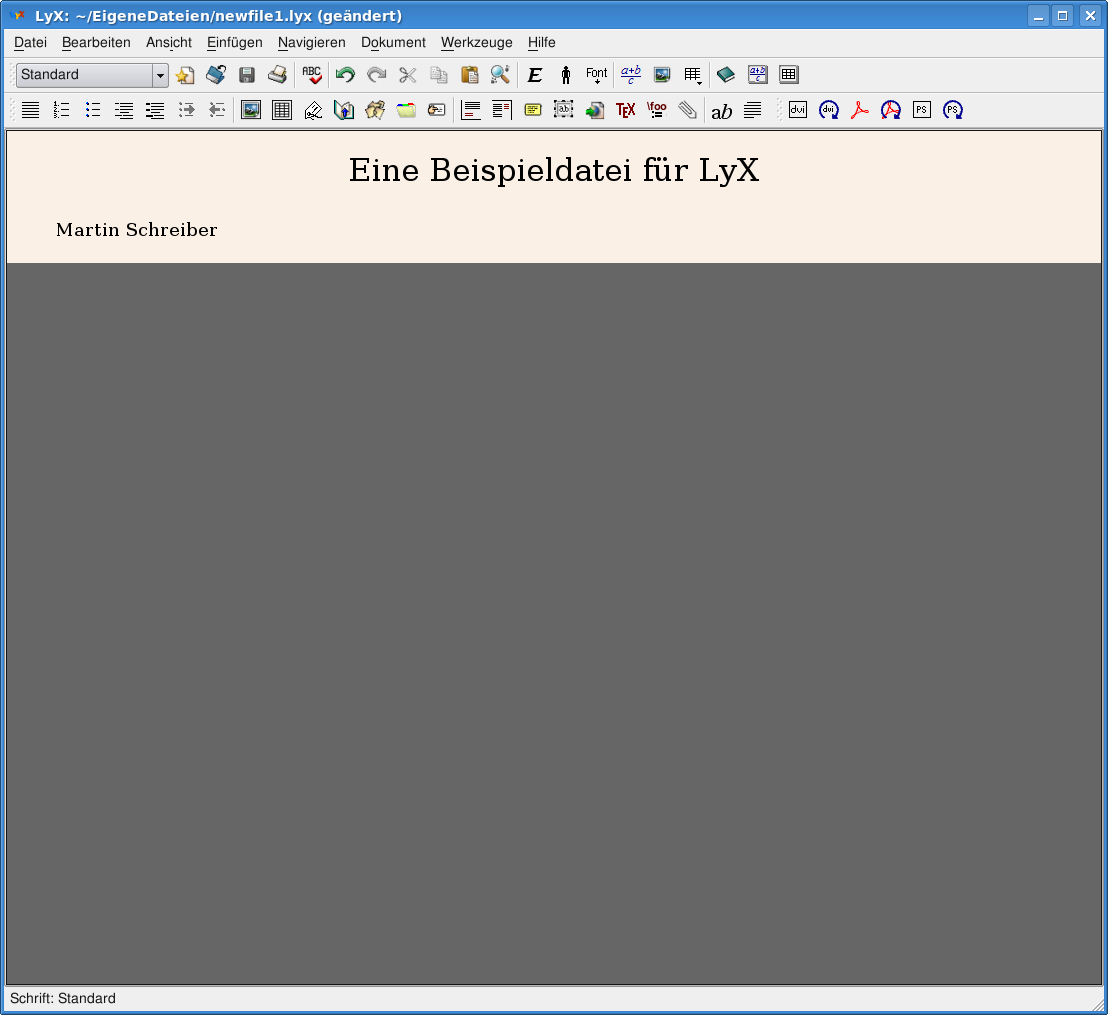This screenshot has width=1108, height=1015.
Task: Open the Einfügen menu
Action: 235,42
